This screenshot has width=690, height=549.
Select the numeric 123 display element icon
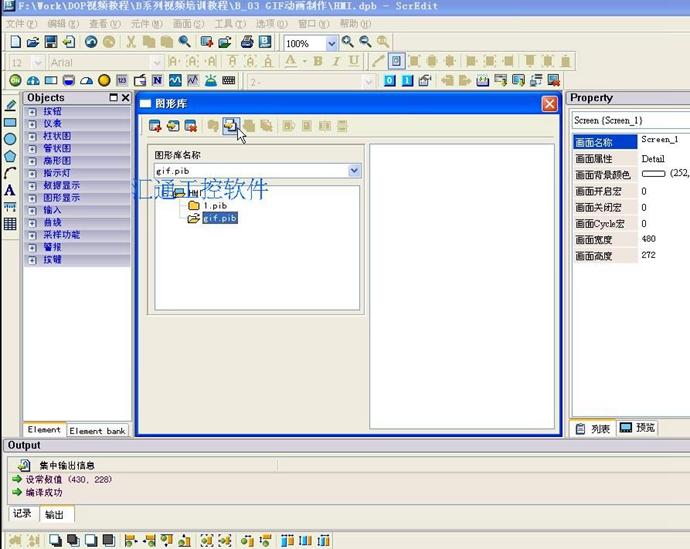click(x=122, y=81)
